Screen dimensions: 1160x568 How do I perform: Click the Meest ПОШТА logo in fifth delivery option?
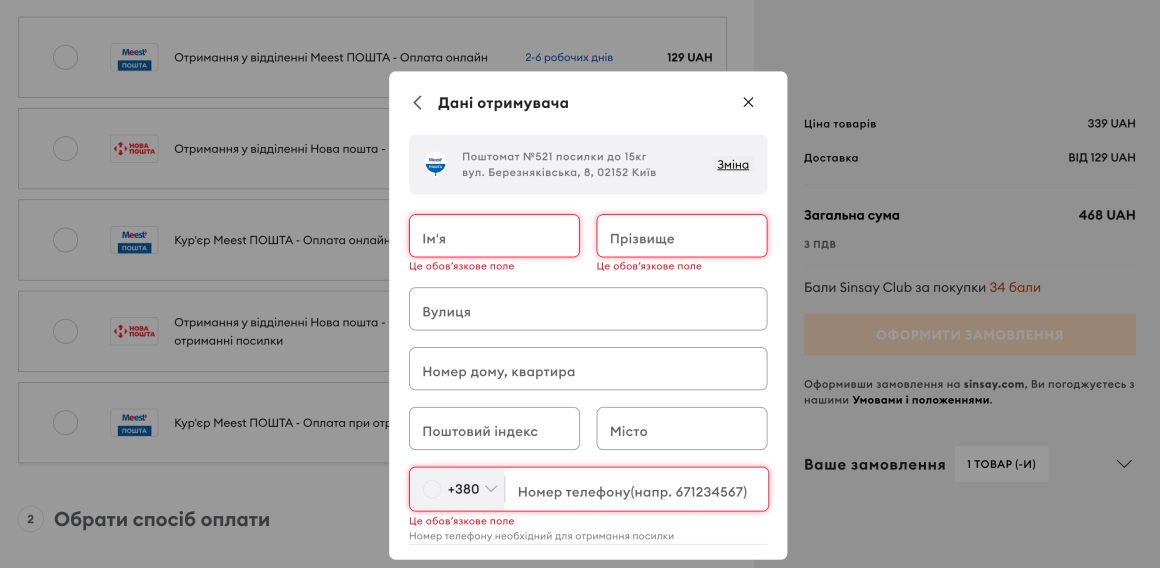[x=134, y=423]
